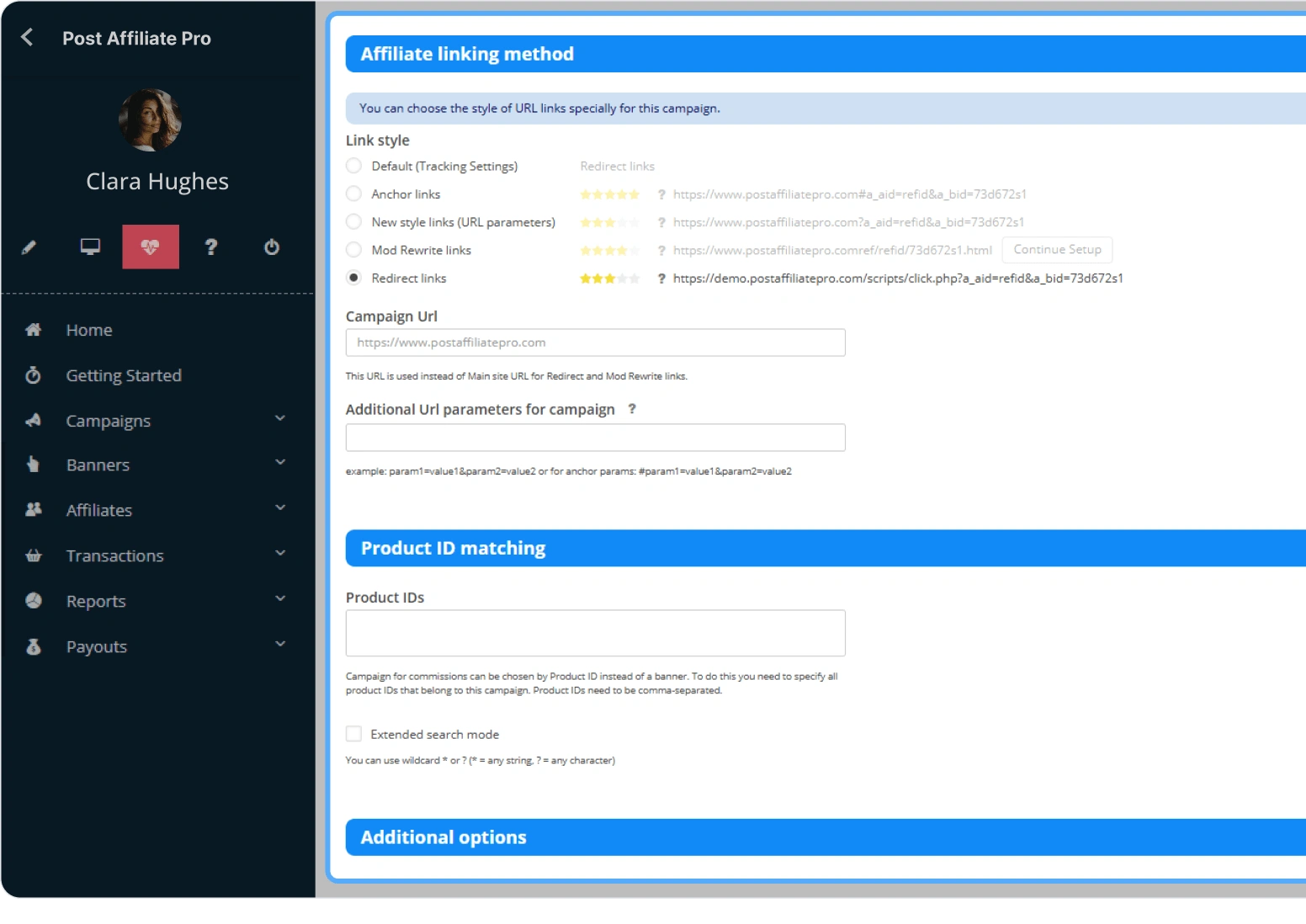Open Campaigns menu item
This screenshot has height=924, width=1306.
pyautogui.click(x=109, y=421)
